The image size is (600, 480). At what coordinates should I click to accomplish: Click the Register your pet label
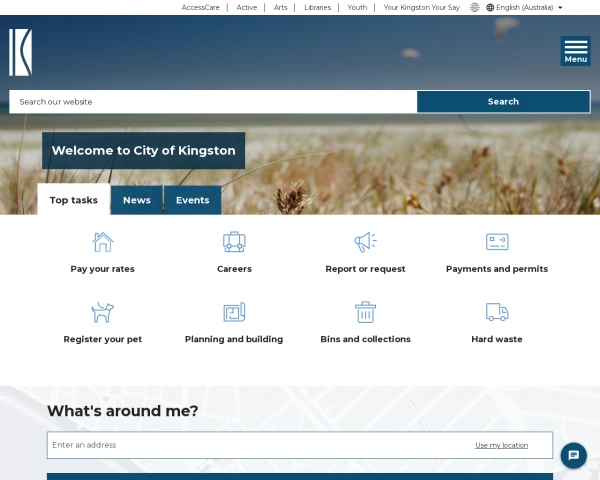pos(103,339)
